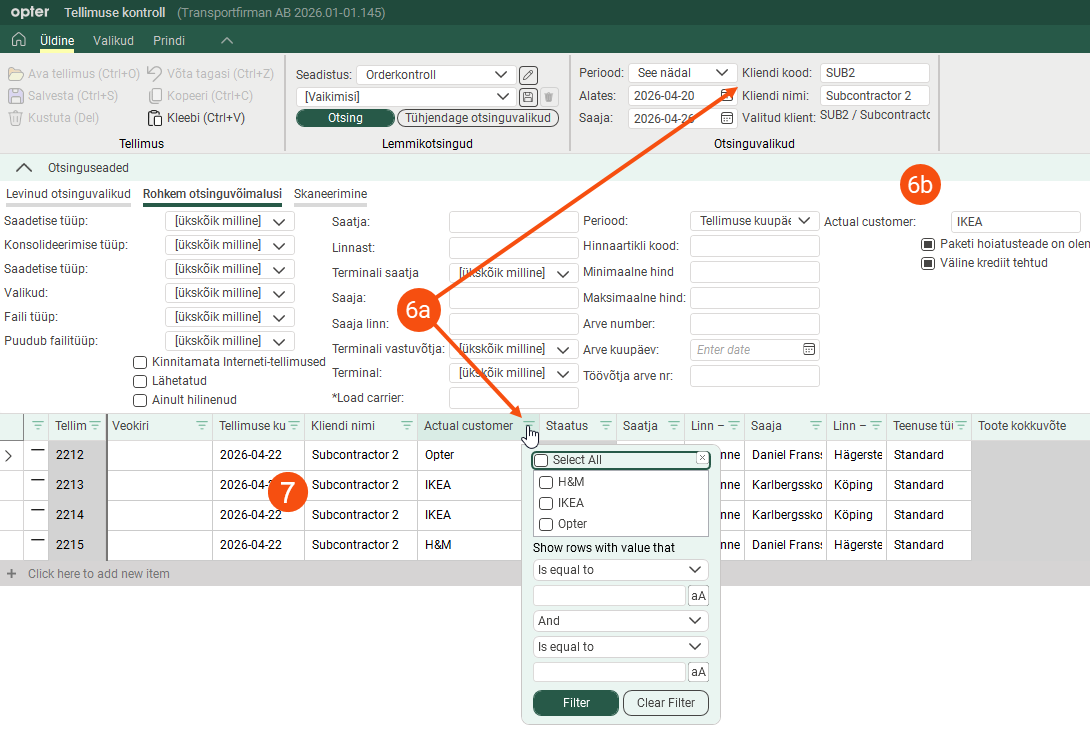Close the filter popup with x icon
This screenshot has height=735, width=1090.
pos(702,458)
